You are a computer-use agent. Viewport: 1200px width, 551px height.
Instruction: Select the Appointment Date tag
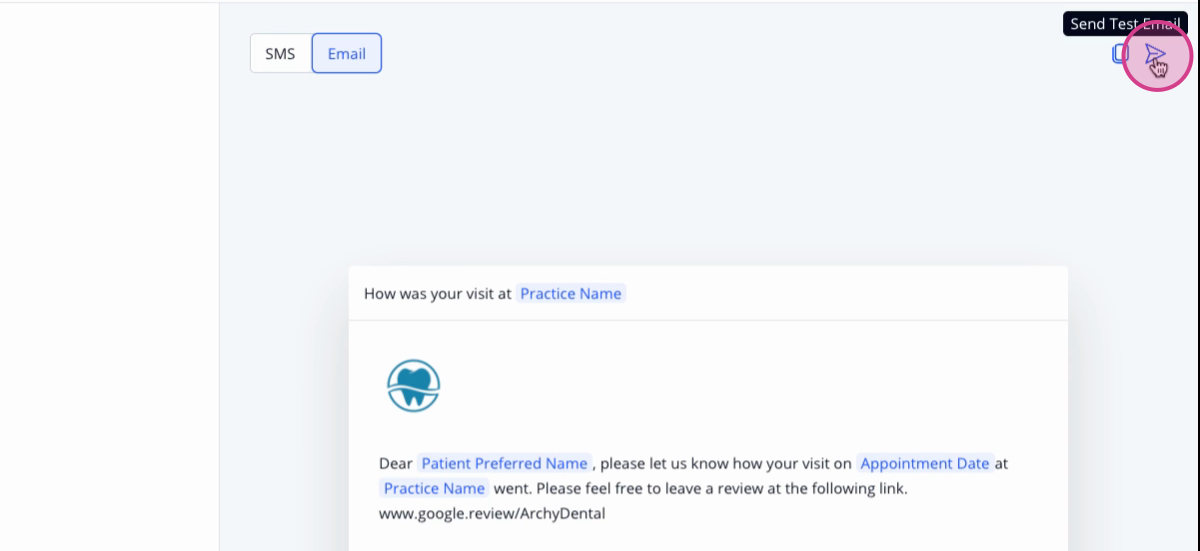tap(925, 463)
